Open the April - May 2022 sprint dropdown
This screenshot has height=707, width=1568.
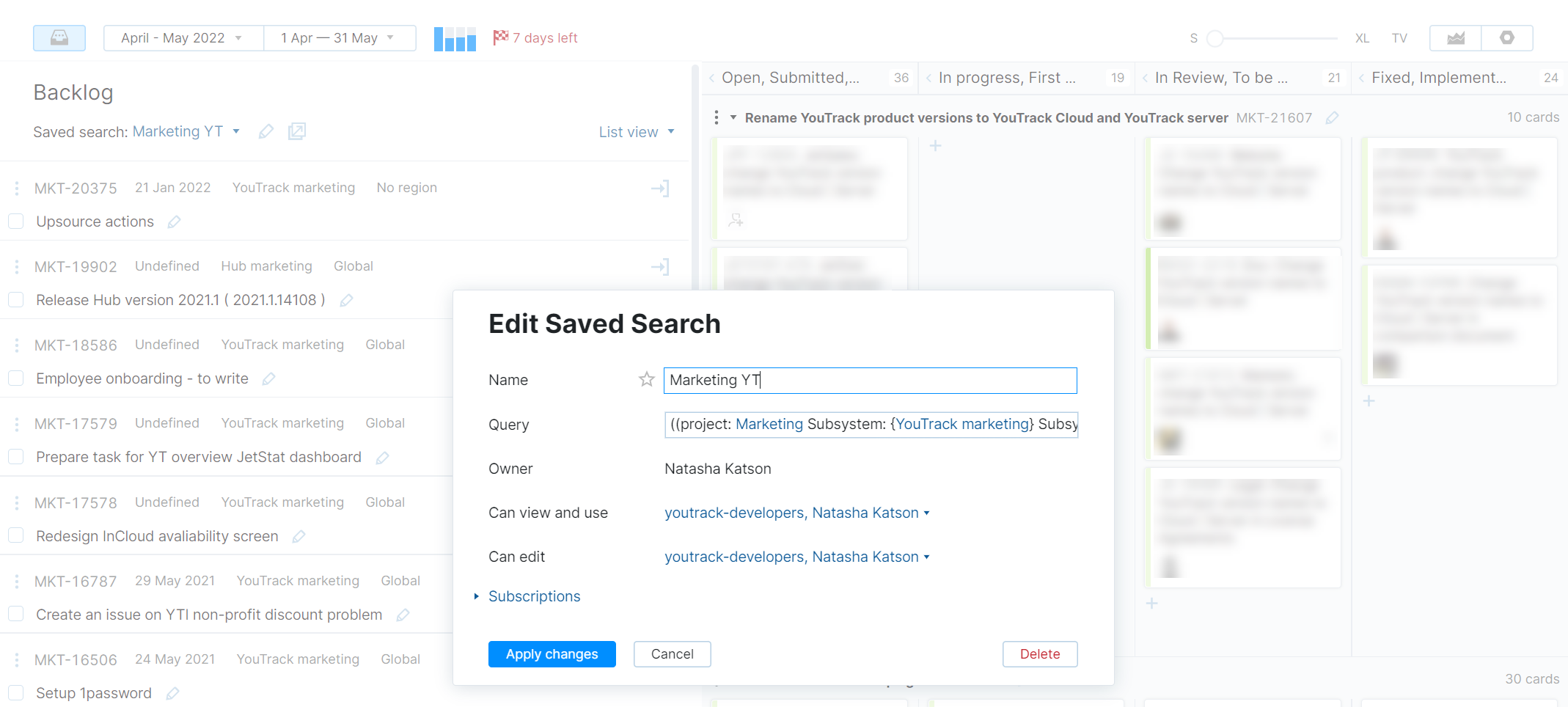(x=183, y=37)
